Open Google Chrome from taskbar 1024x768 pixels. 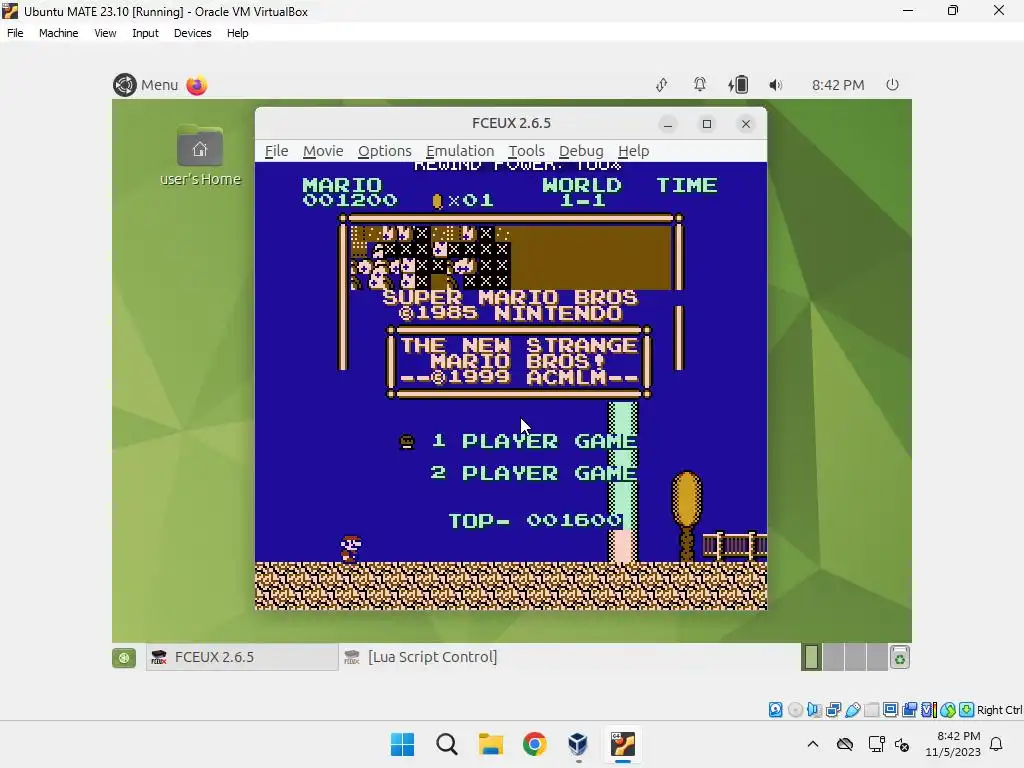point(534,744)
